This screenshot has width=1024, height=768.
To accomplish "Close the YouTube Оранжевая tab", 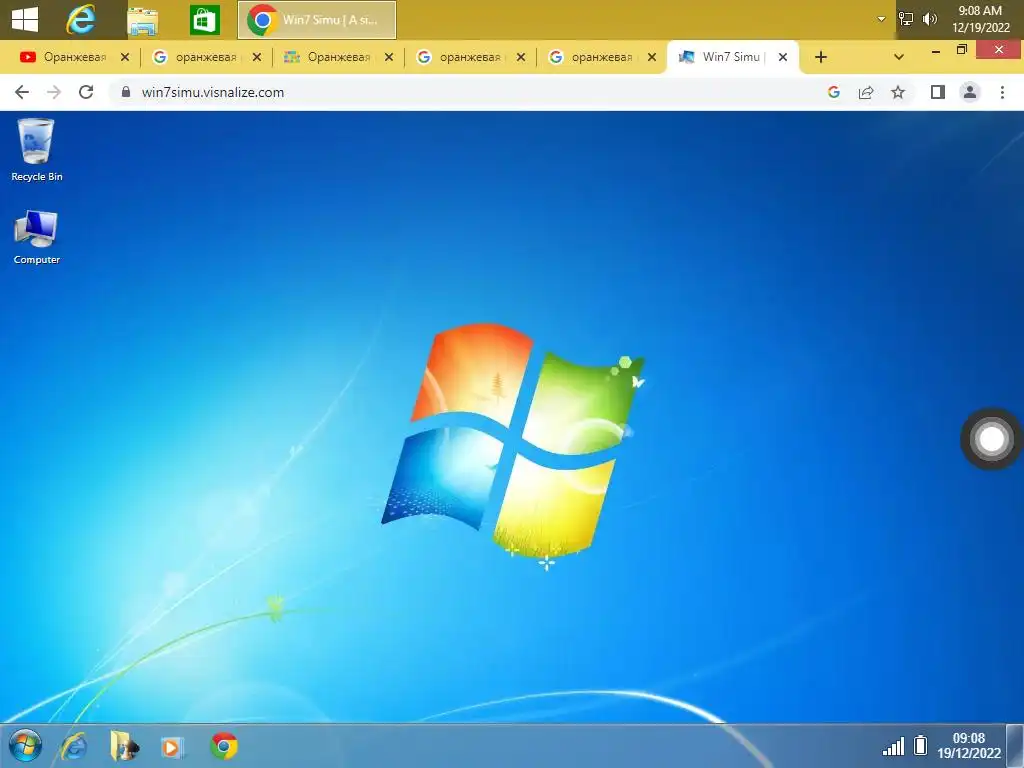I will 125,57.
